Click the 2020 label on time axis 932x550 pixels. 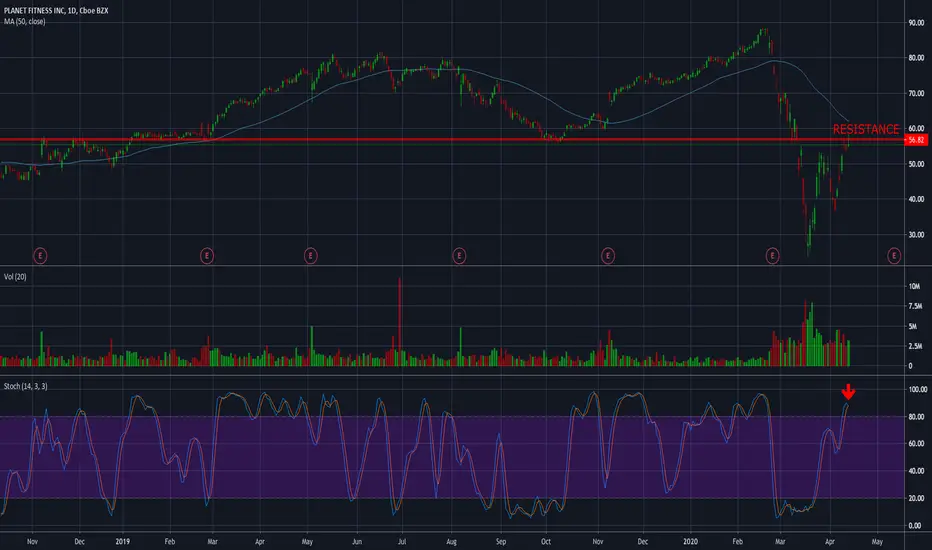[x=690, y=542]
